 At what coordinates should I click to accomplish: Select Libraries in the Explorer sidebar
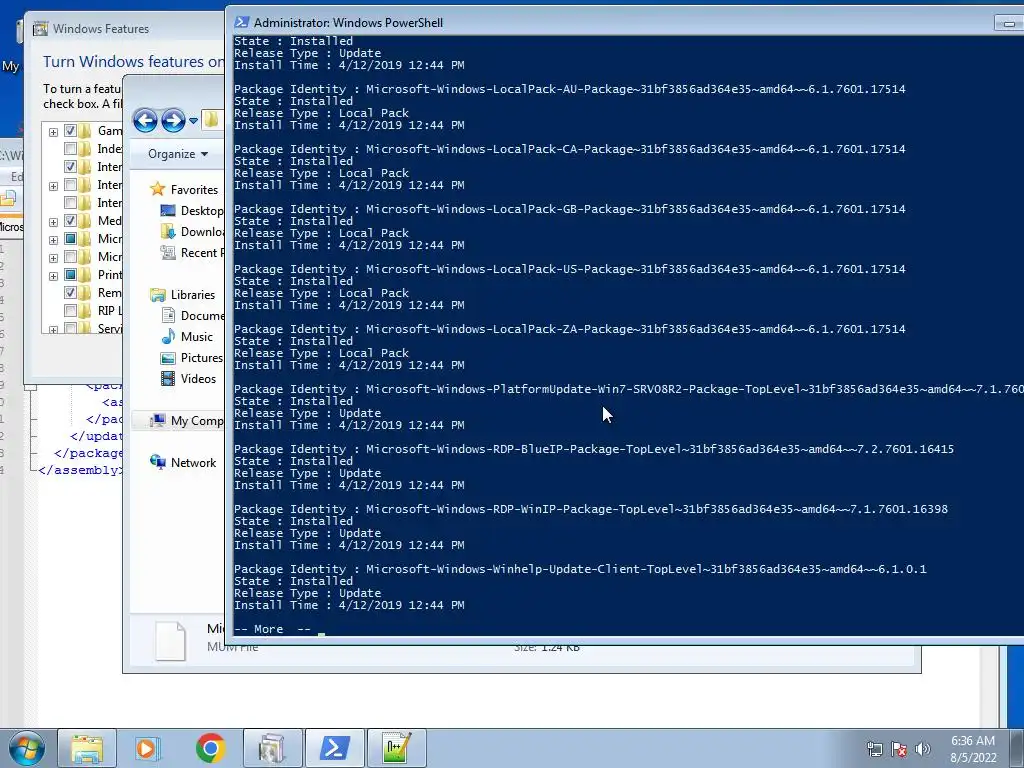click(x=193, y=295)
